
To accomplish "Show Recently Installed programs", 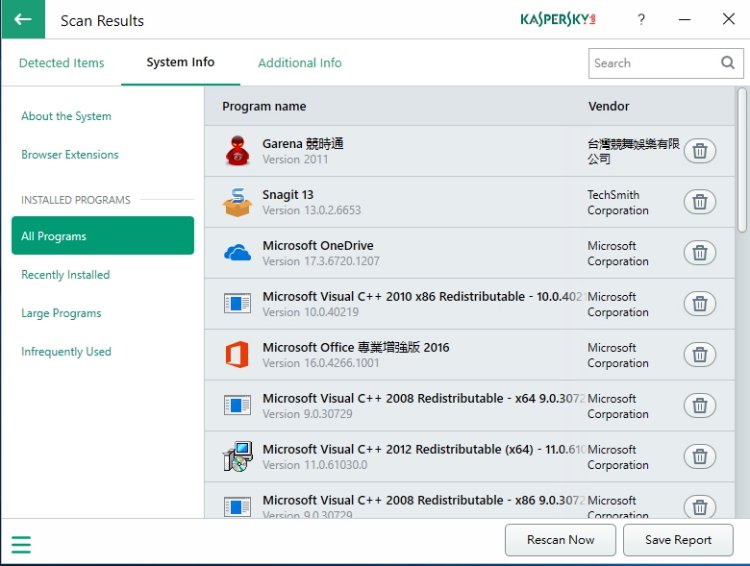I will [x=65, y=275].
